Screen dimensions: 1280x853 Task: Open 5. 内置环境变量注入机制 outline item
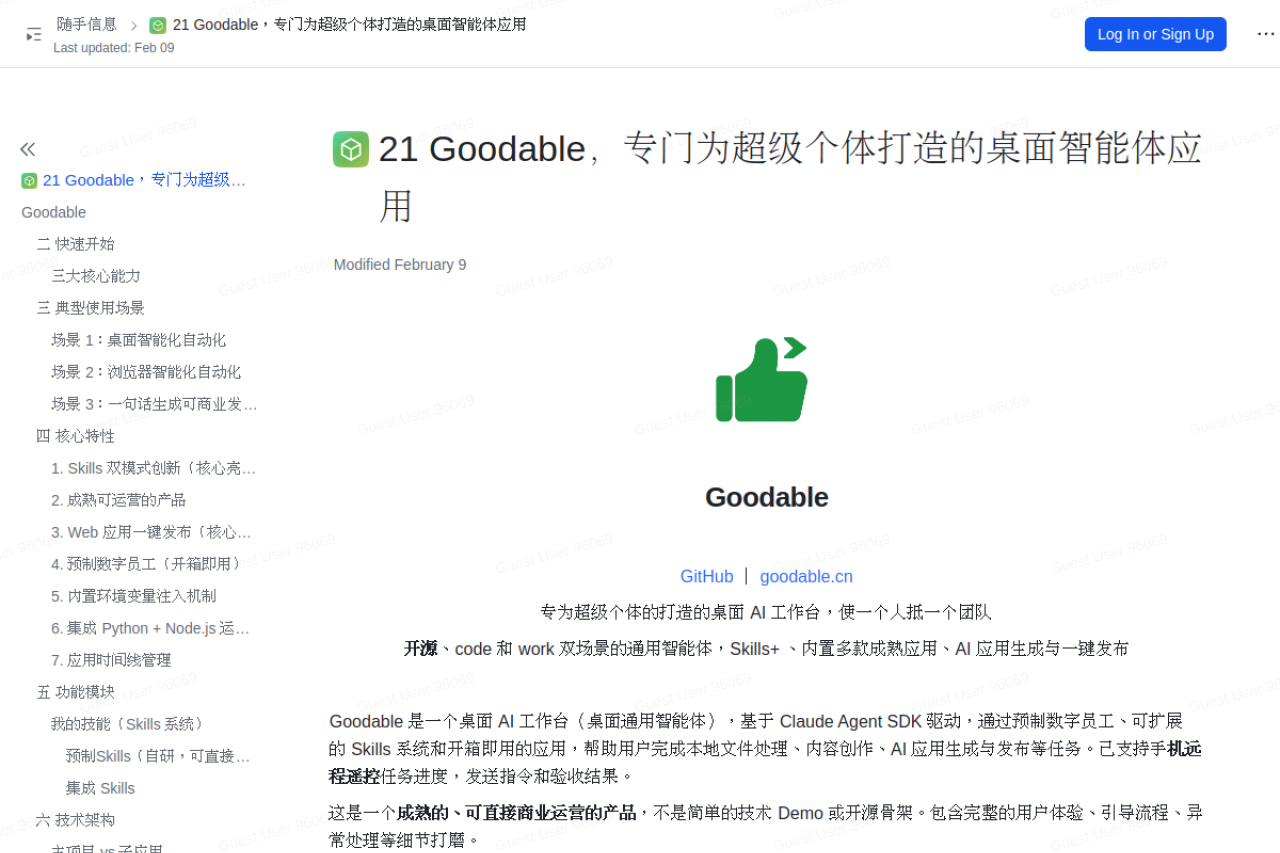pyautogui.click(x=133, y=596)
